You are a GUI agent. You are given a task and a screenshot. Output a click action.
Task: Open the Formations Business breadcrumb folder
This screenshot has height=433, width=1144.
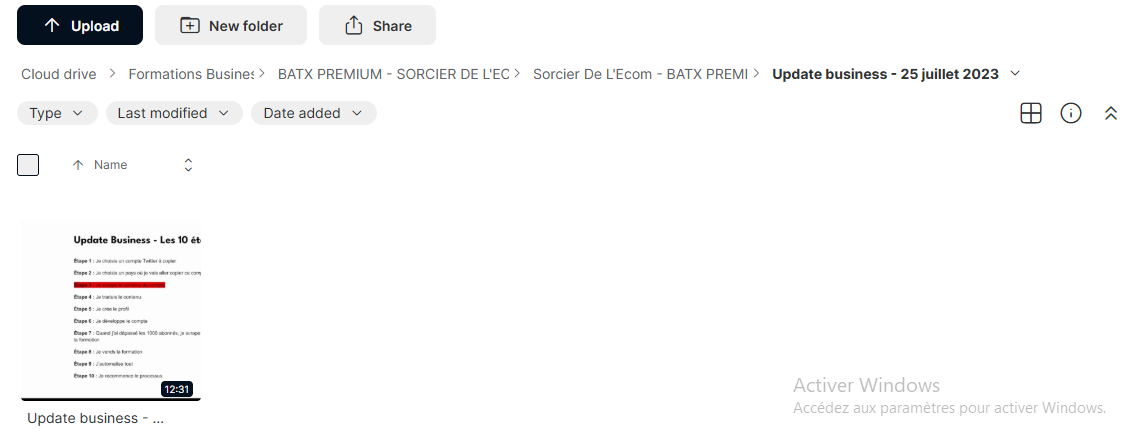[x=191, y=74]
